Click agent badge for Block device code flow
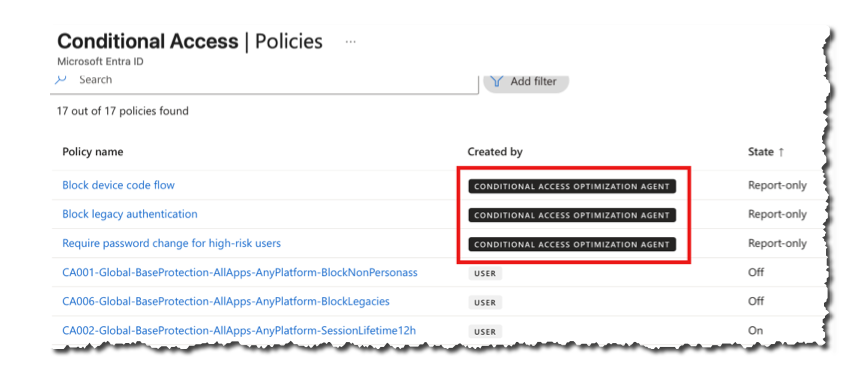The width and height of the screenshot is (860, 372). click(572, 186)
